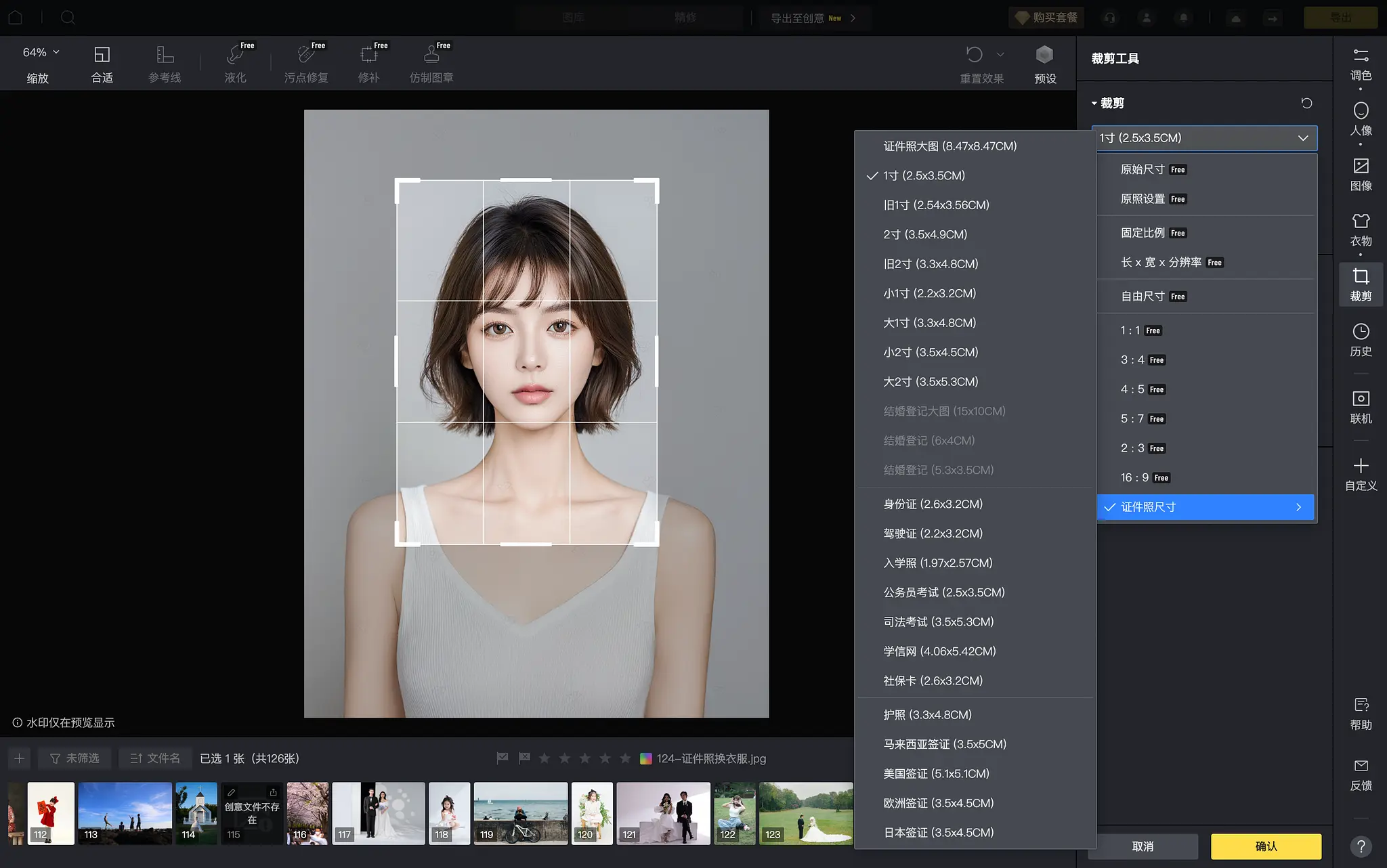The image size is (1387, 868).
Task: Open the 64% zoom level dropdown
Action: tap(41, 52)
